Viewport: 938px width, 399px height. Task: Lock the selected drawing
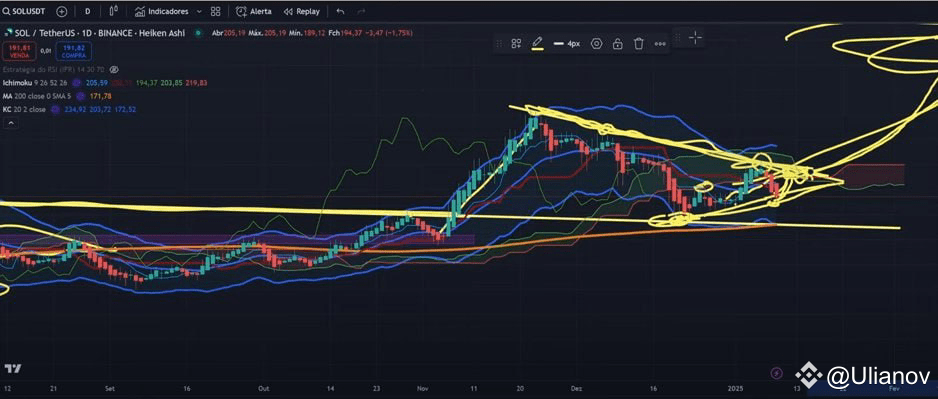pos(617,44)
